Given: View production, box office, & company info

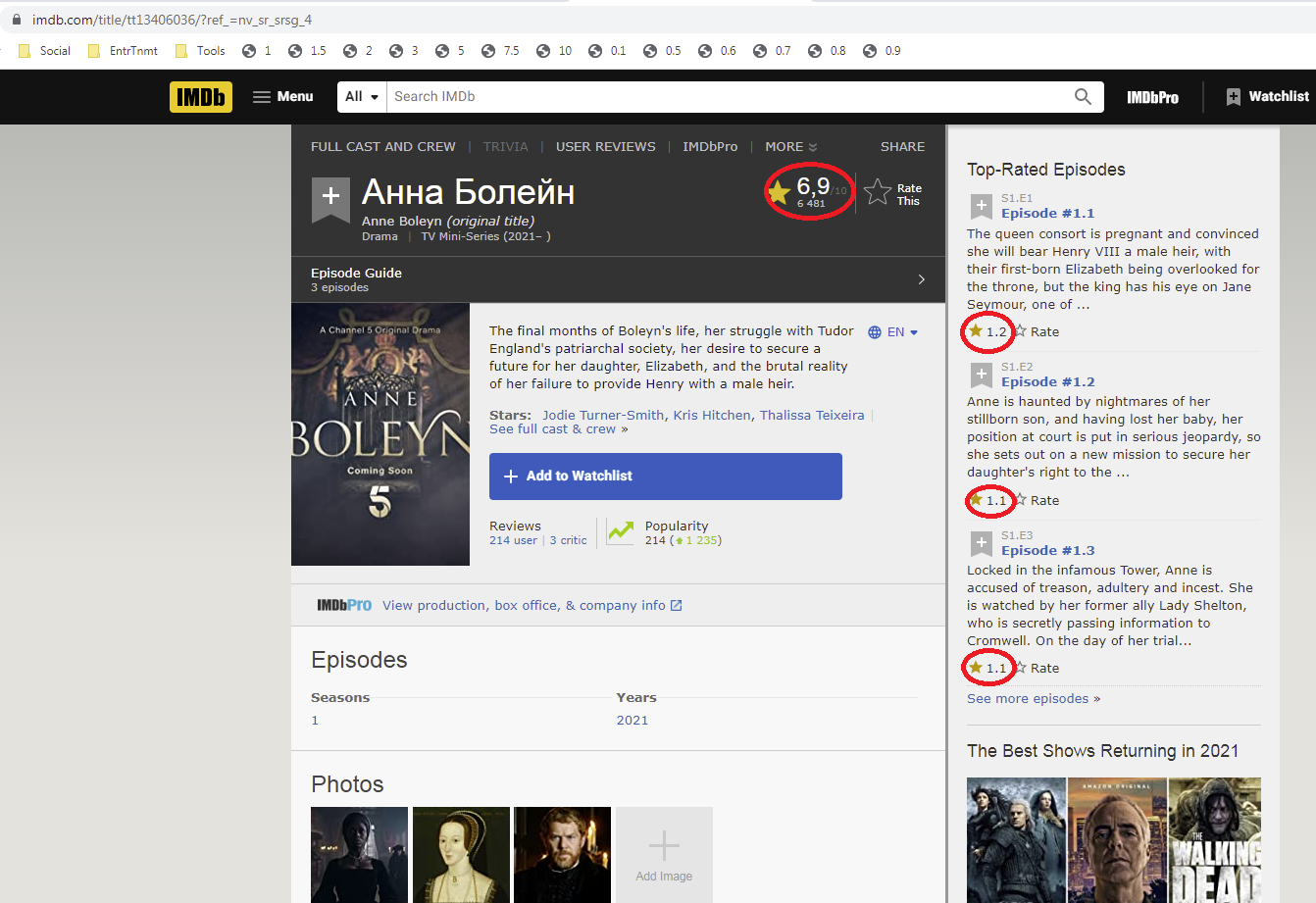Looking at the screenshot, I should (x=524, y=606).
